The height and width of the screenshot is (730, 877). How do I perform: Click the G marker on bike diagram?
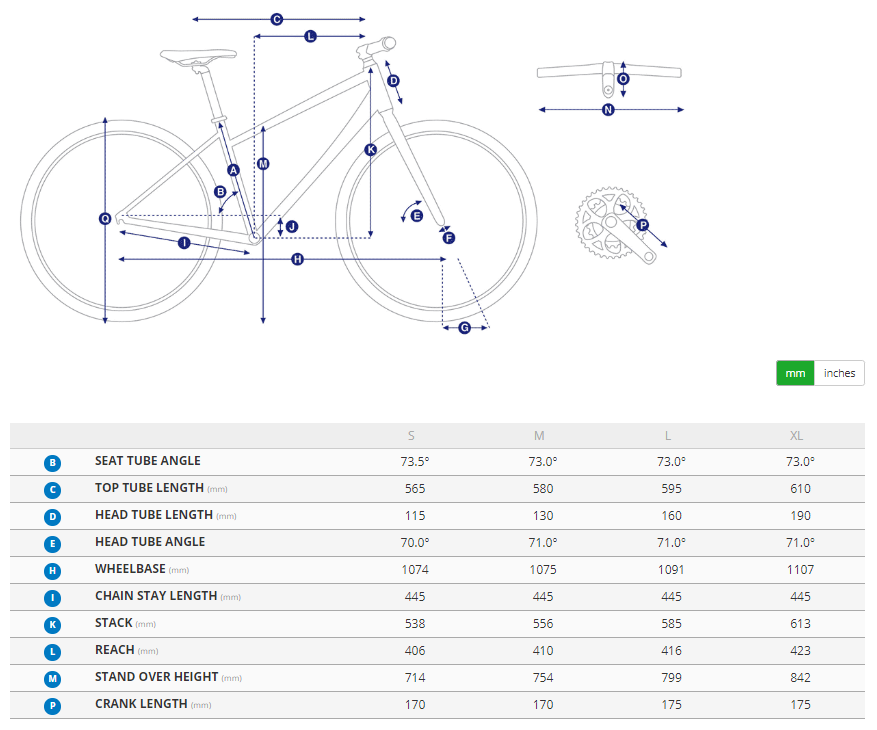pos(464,328)
